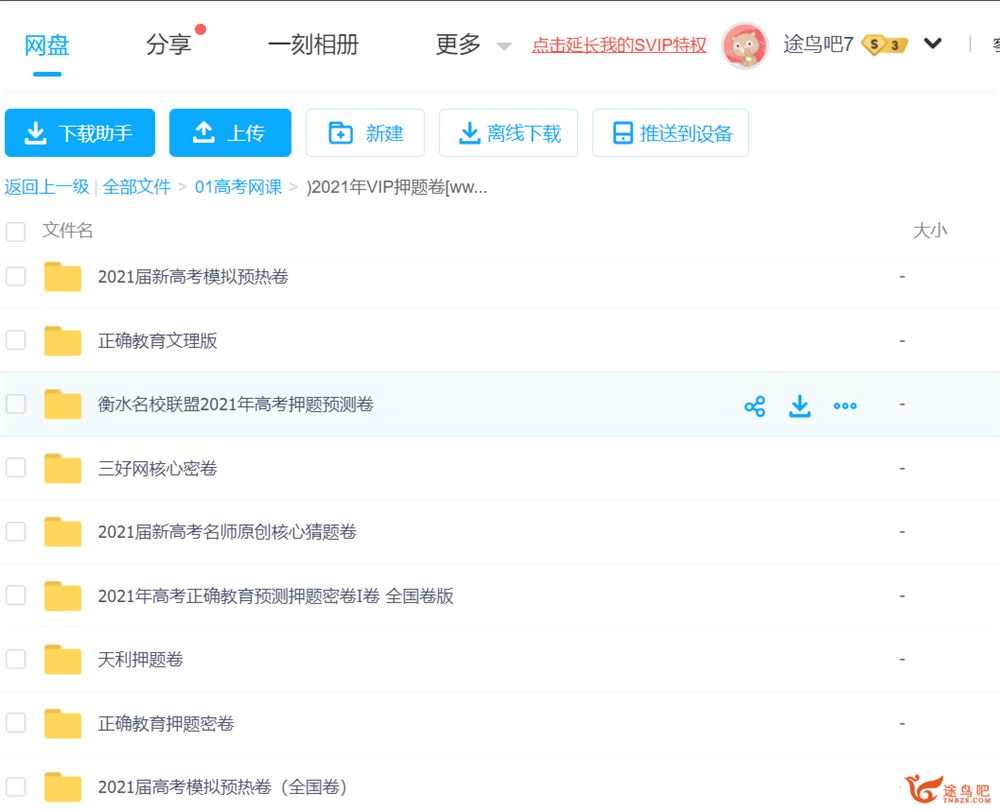Open folder name 2021届新高考模拟预热卷
Viewport: 1000px width, 809px height.
[193, 277]
